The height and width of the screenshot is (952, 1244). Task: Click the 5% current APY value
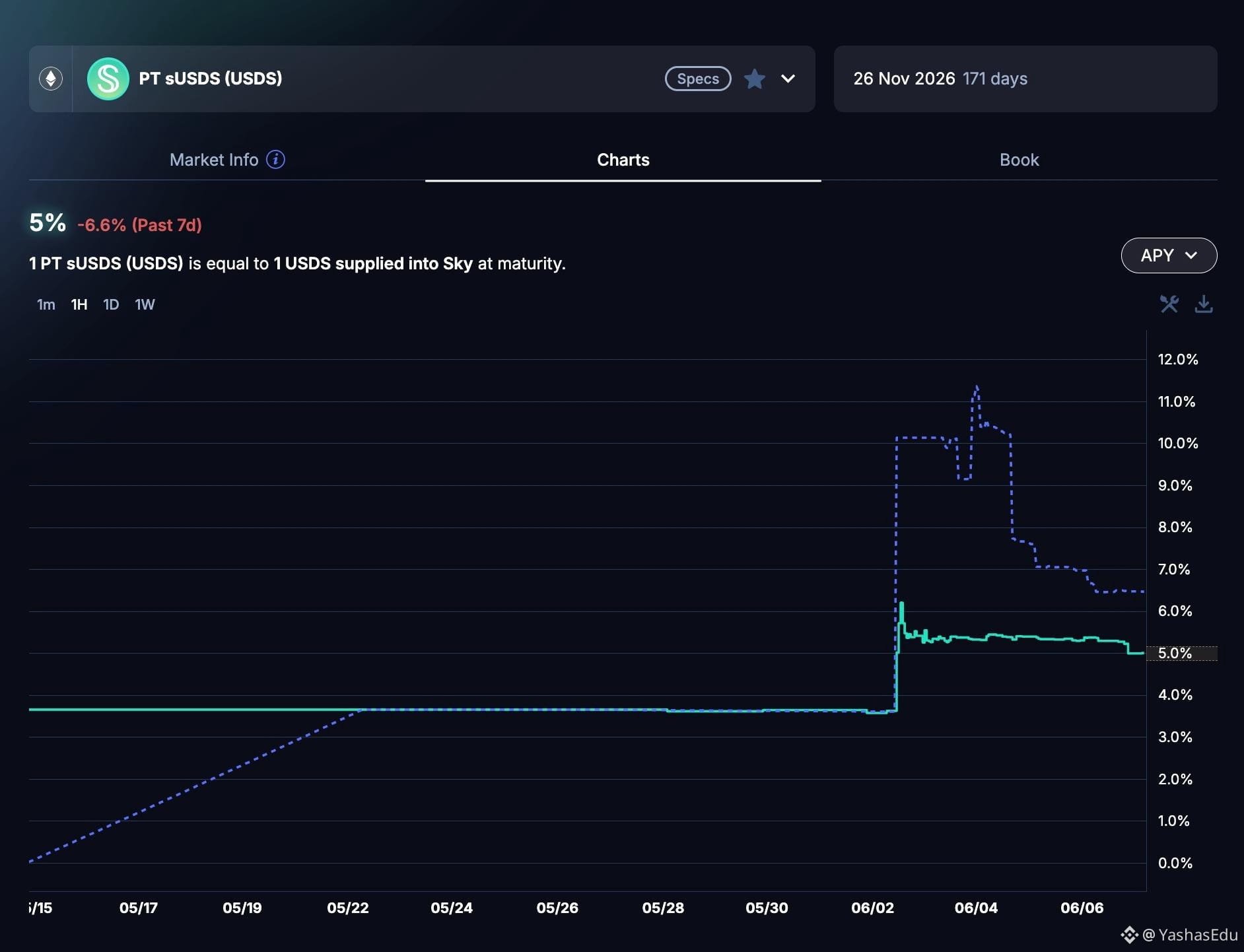(48, 223)
